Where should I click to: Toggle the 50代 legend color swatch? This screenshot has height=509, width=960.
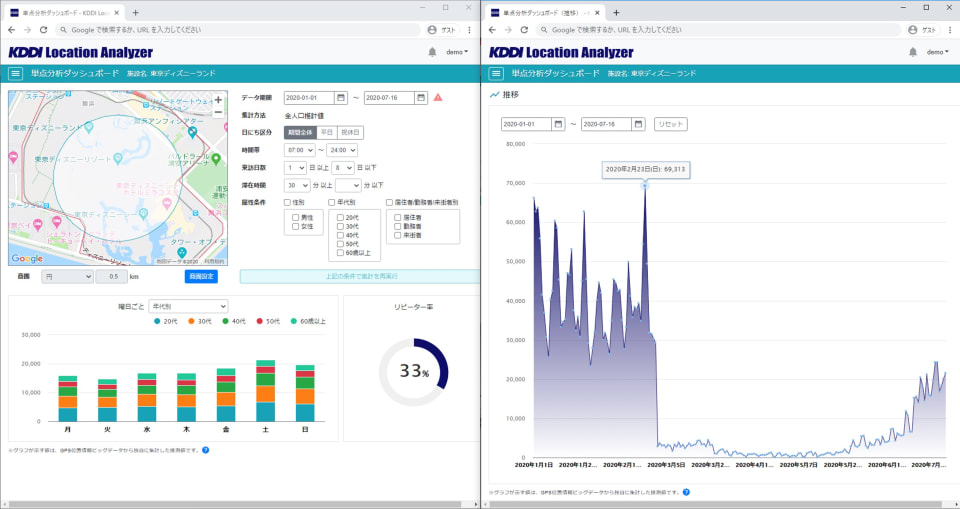pyautogui.click(x=260, y=322)
